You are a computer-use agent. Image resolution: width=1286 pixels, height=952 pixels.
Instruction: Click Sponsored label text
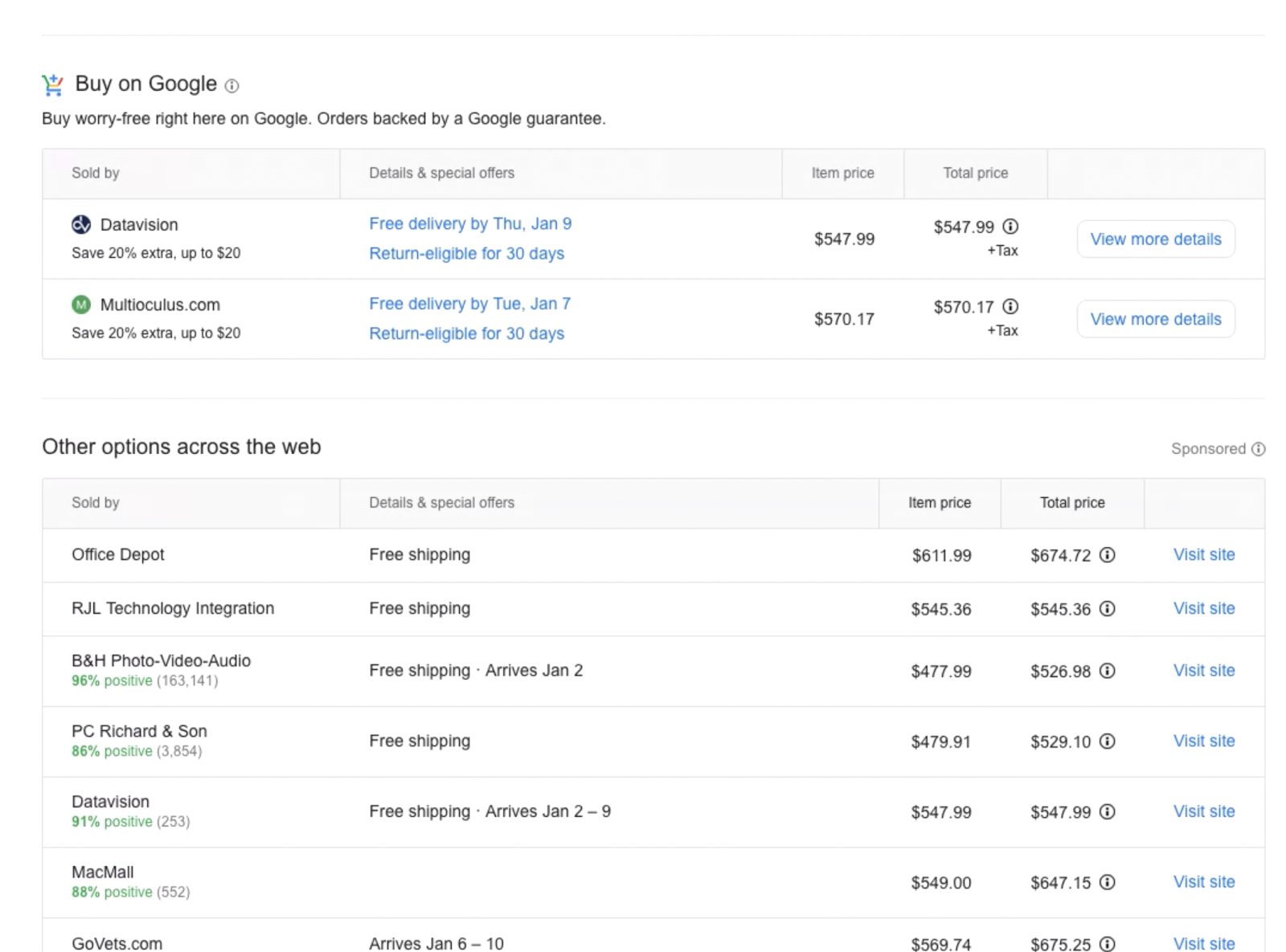coord(1208,449)
